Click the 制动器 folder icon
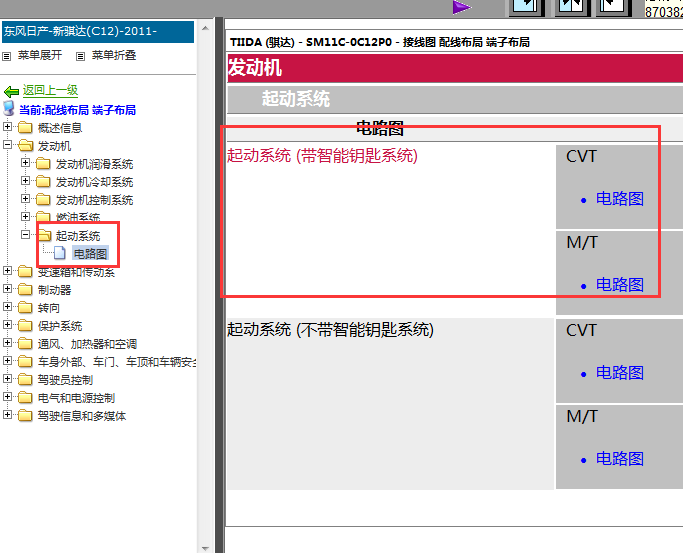Viewport: 683px width, 553px height. [x=26, y=290]
